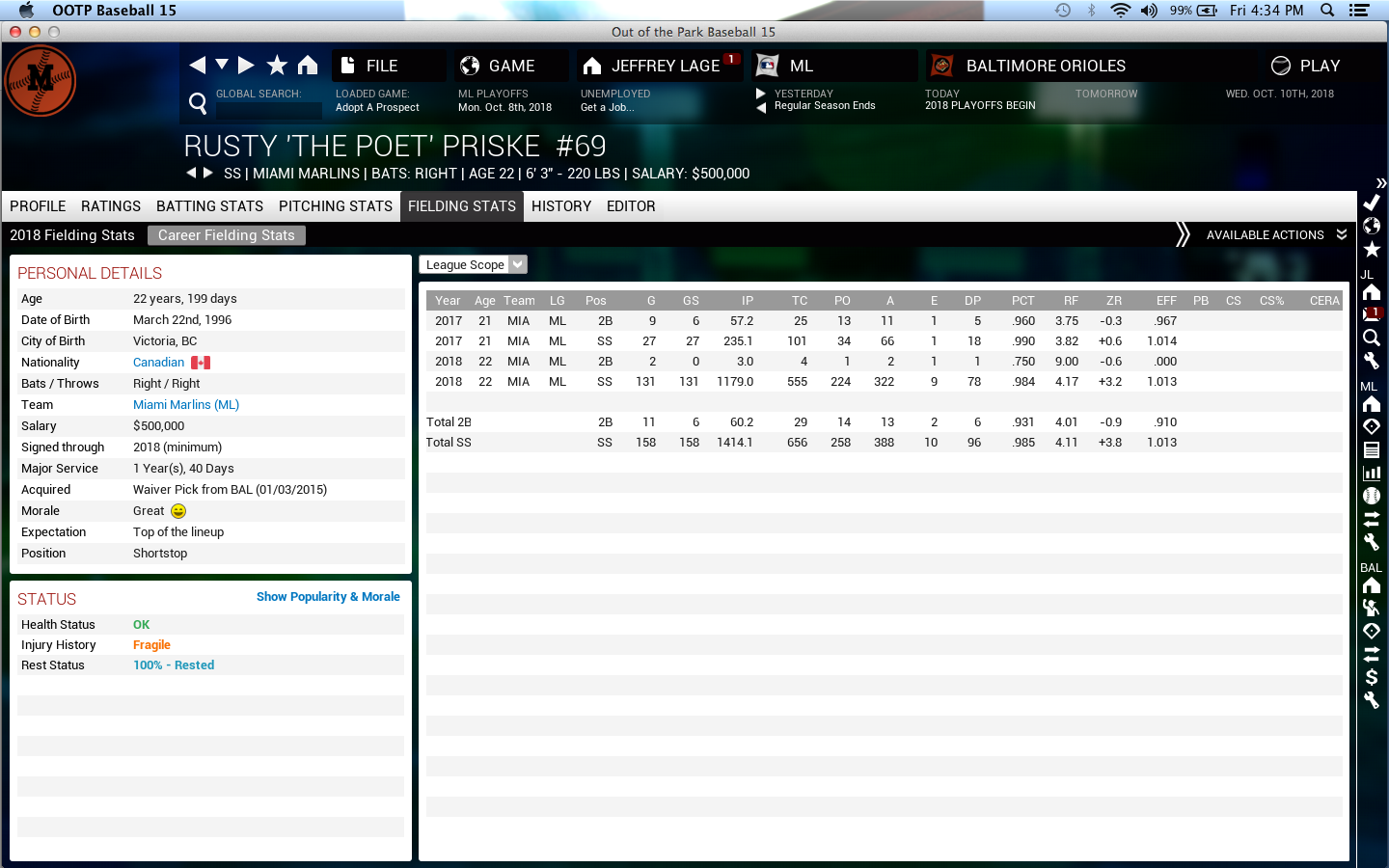Go back using the left navigation arrow
1389x868 pixels.
pos(198,65)
